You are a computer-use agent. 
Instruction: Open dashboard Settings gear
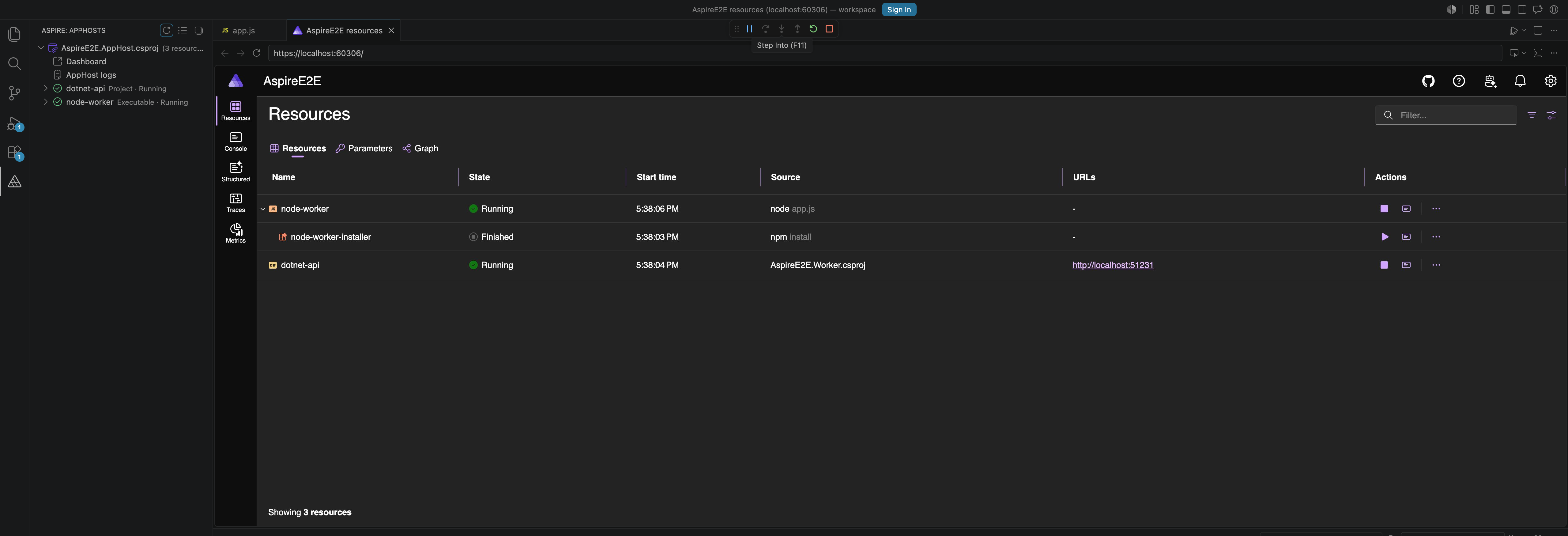pyautogui.click(x=1550, y=81)
